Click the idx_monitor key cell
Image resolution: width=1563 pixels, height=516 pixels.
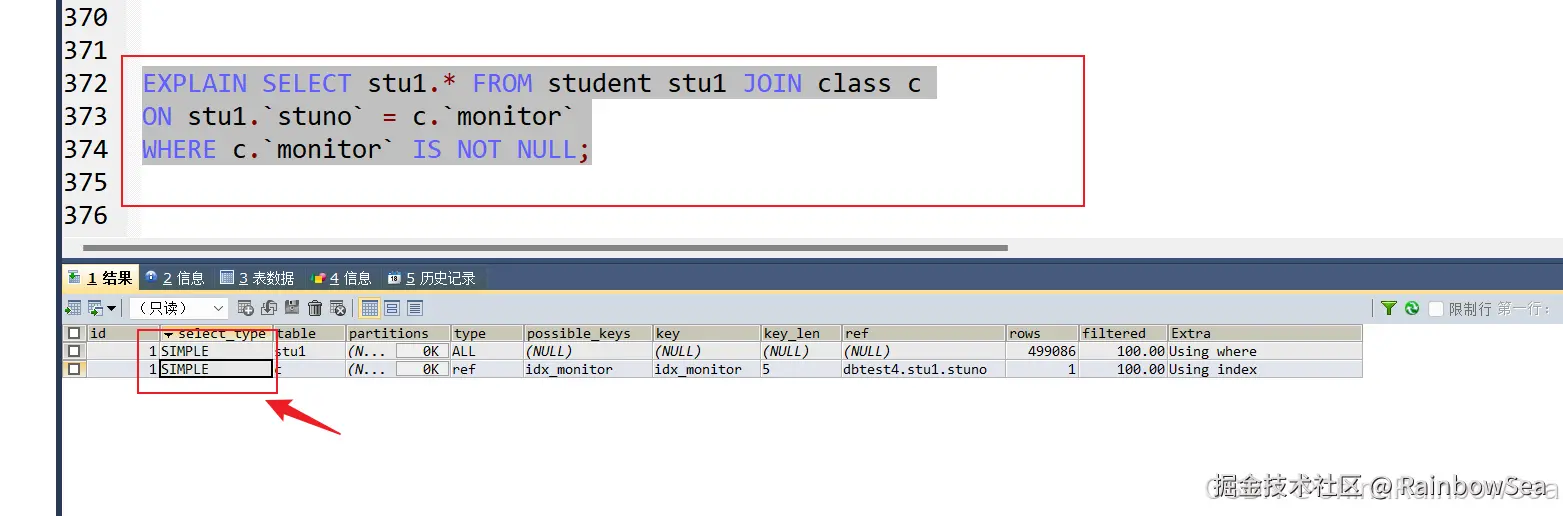[706, 369]
